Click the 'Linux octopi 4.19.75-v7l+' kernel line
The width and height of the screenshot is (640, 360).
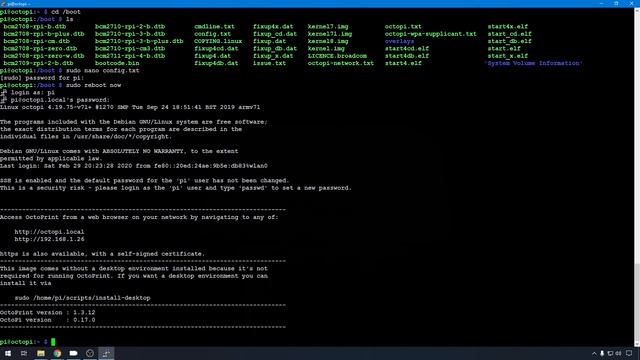[x=130, y=107]
